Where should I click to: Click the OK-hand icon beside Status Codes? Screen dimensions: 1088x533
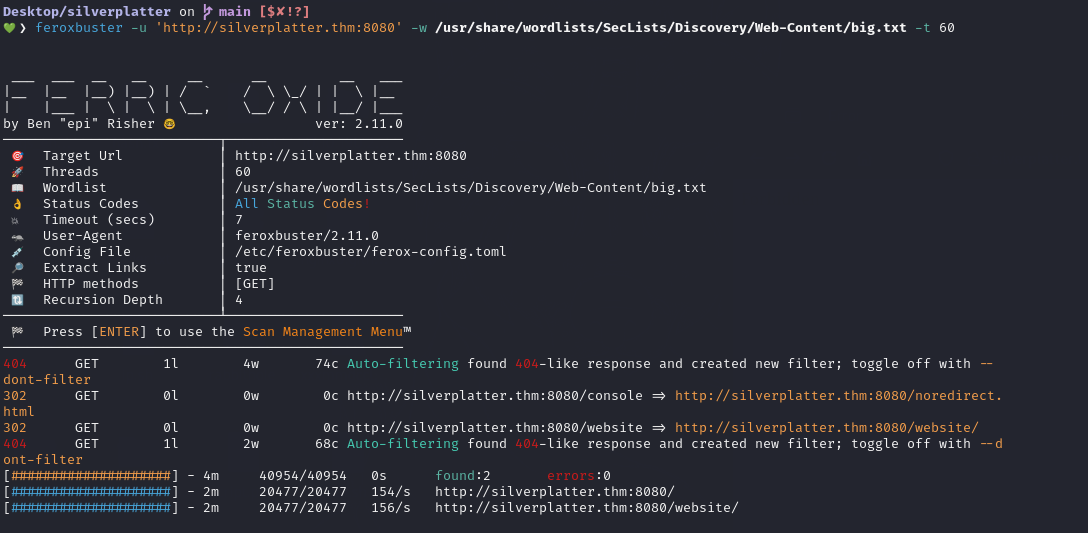click(17, 204)
